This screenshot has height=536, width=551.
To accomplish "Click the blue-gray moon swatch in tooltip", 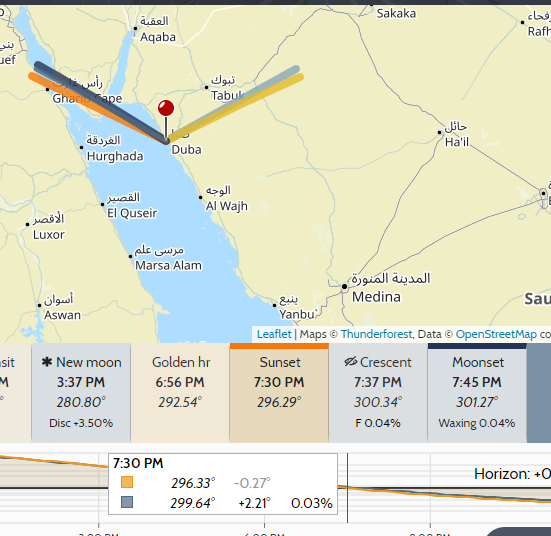I will [127, 502].
